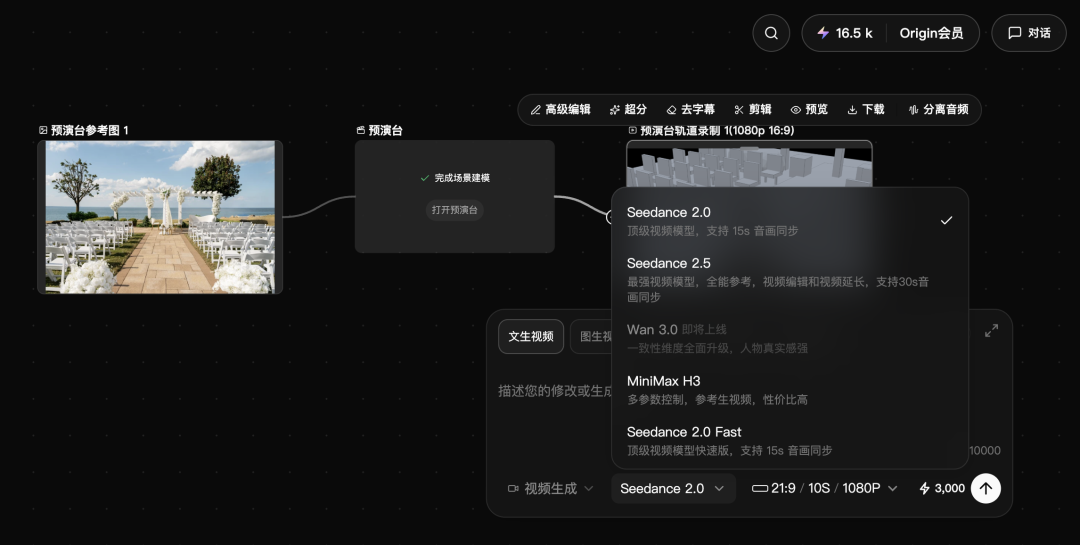Click the 超分 upscale tool
Screen dimensions: 1080x545
[628, 110]
